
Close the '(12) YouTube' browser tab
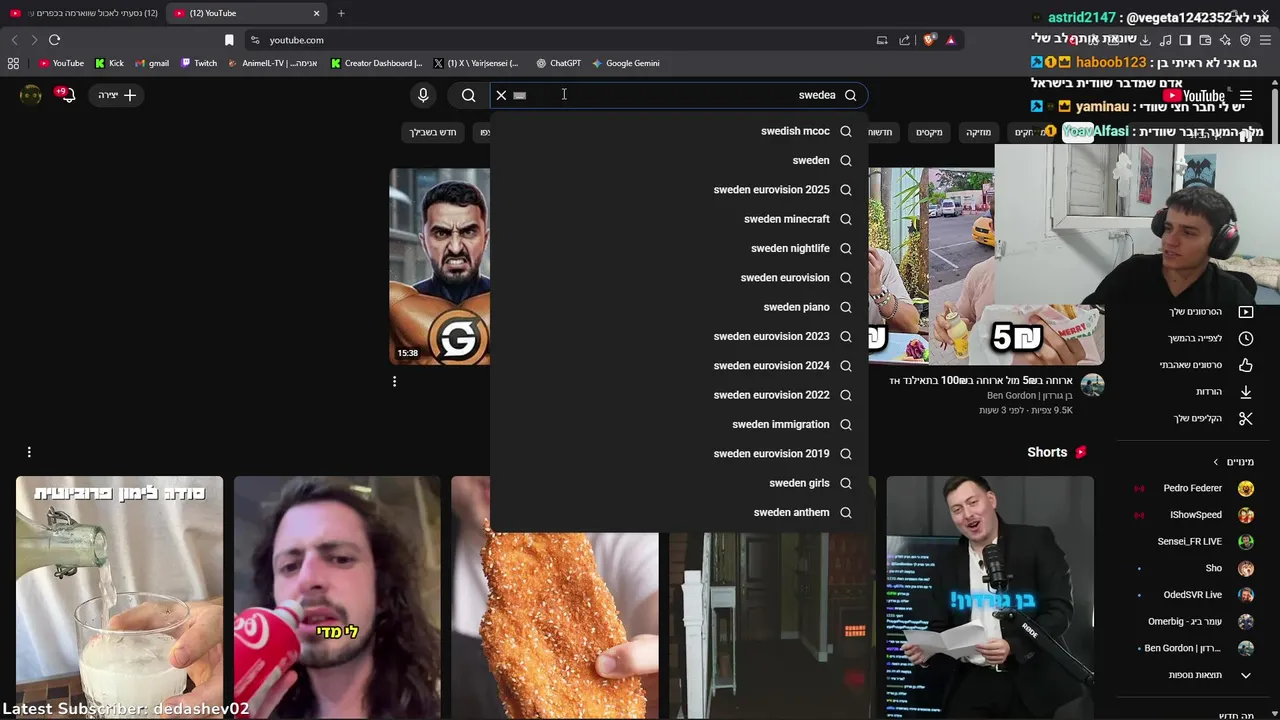[x=317, y=13]
